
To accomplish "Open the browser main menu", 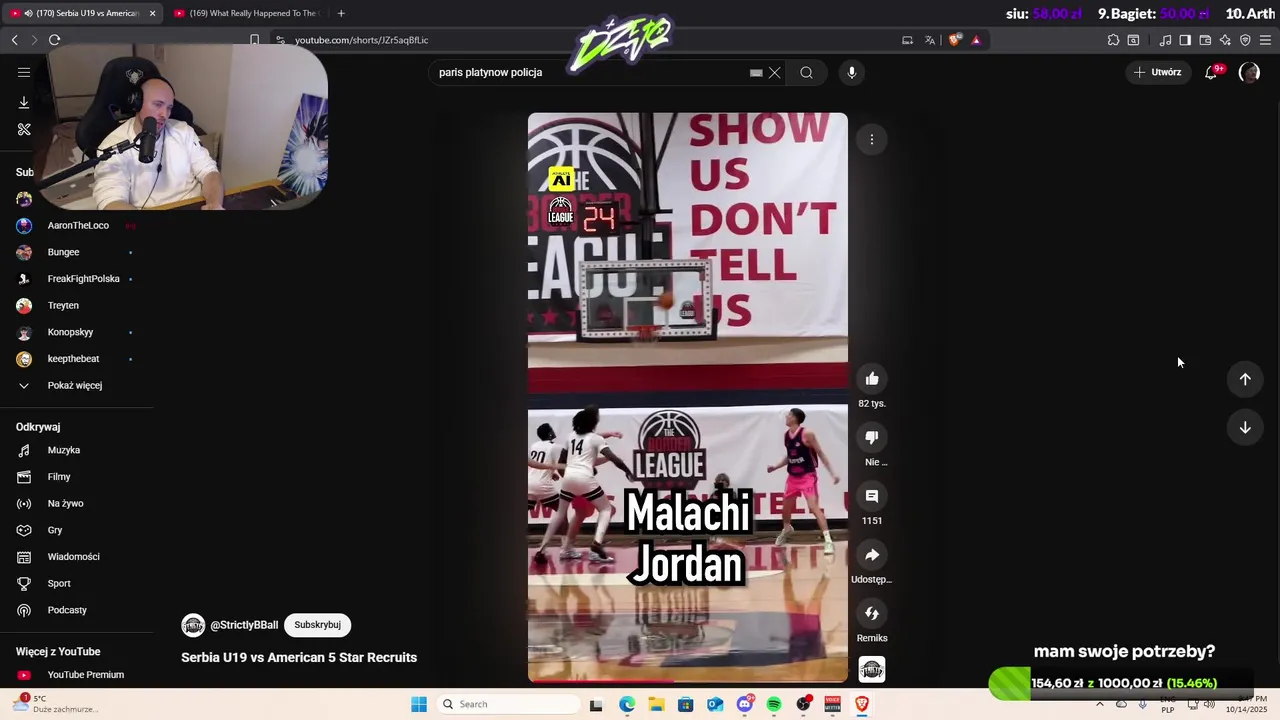I will tap(1265, 40).
